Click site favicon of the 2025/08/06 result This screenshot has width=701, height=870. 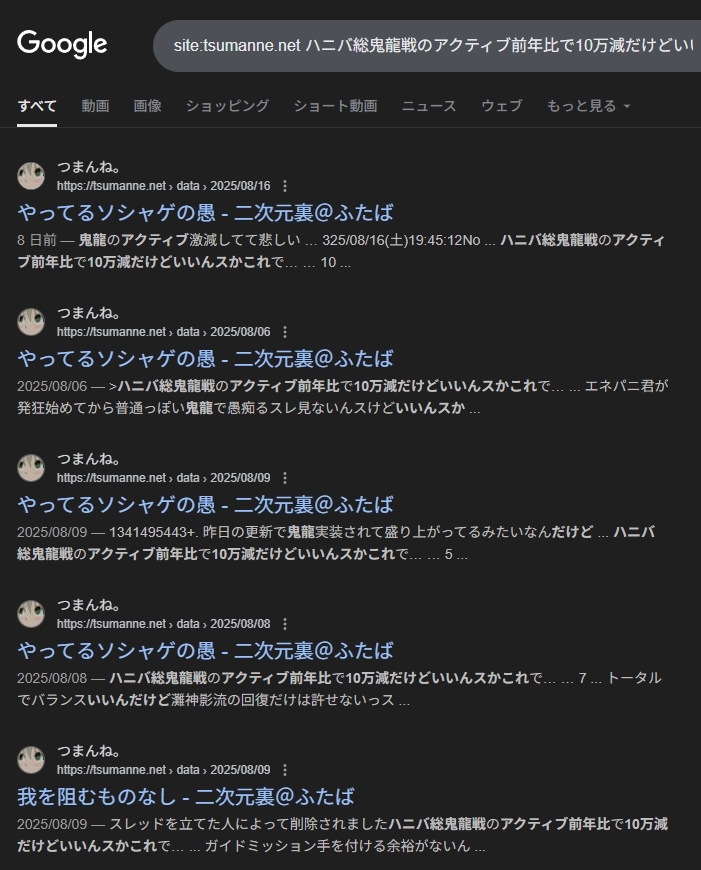(31, 322)
